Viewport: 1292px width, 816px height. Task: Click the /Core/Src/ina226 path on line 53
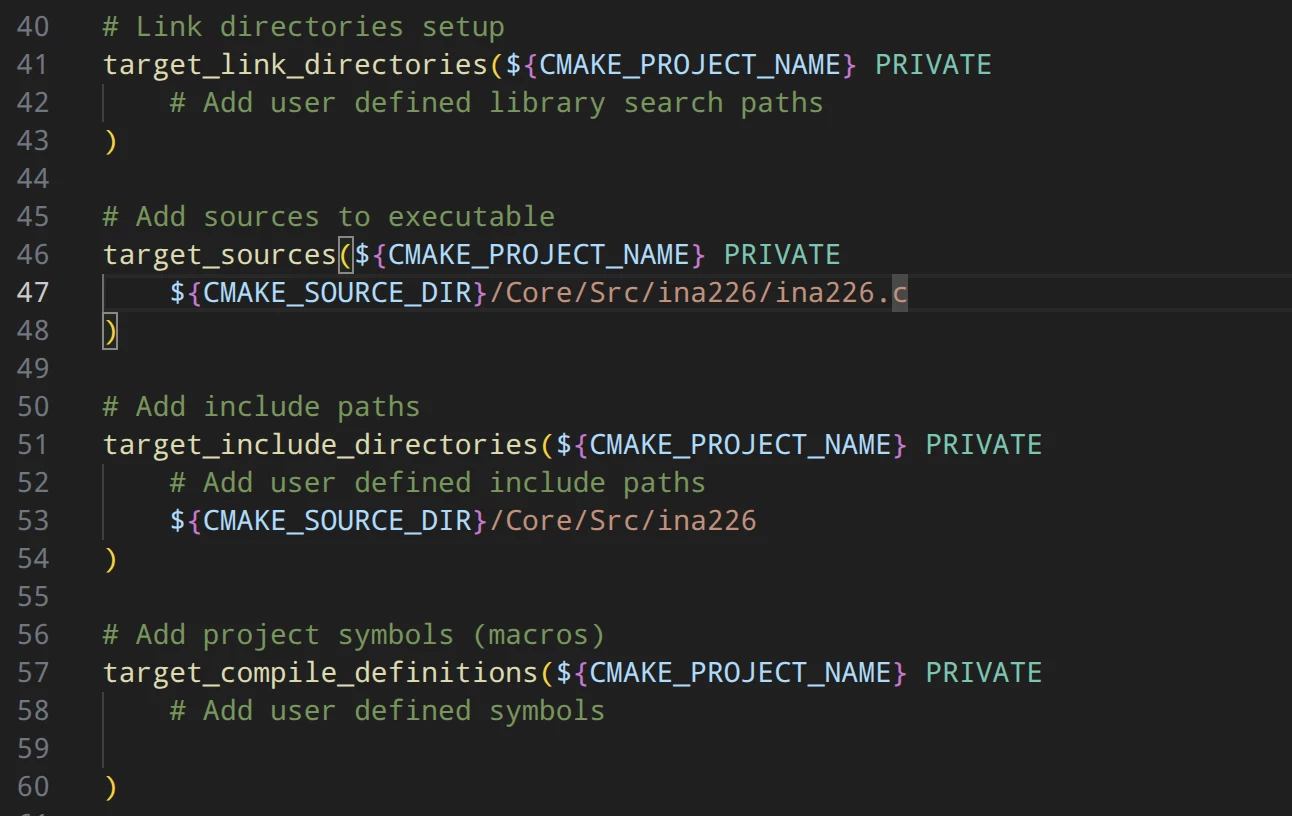(x=623, y=520)
